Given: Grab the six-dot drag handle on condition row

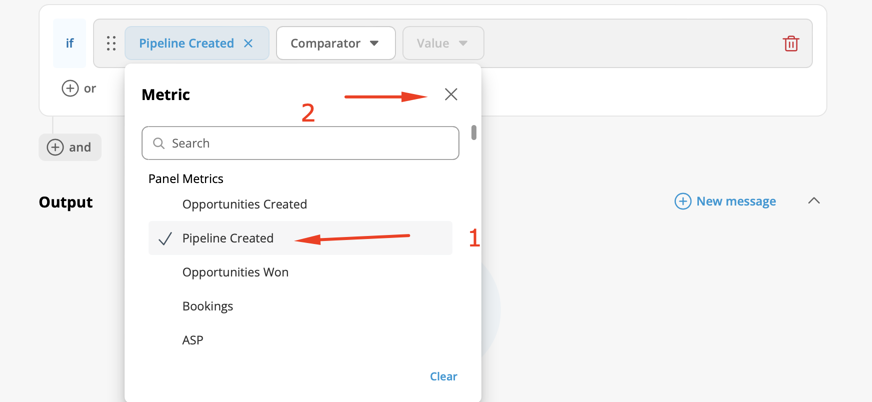Looking at the screenshot, I should [111, 43].
